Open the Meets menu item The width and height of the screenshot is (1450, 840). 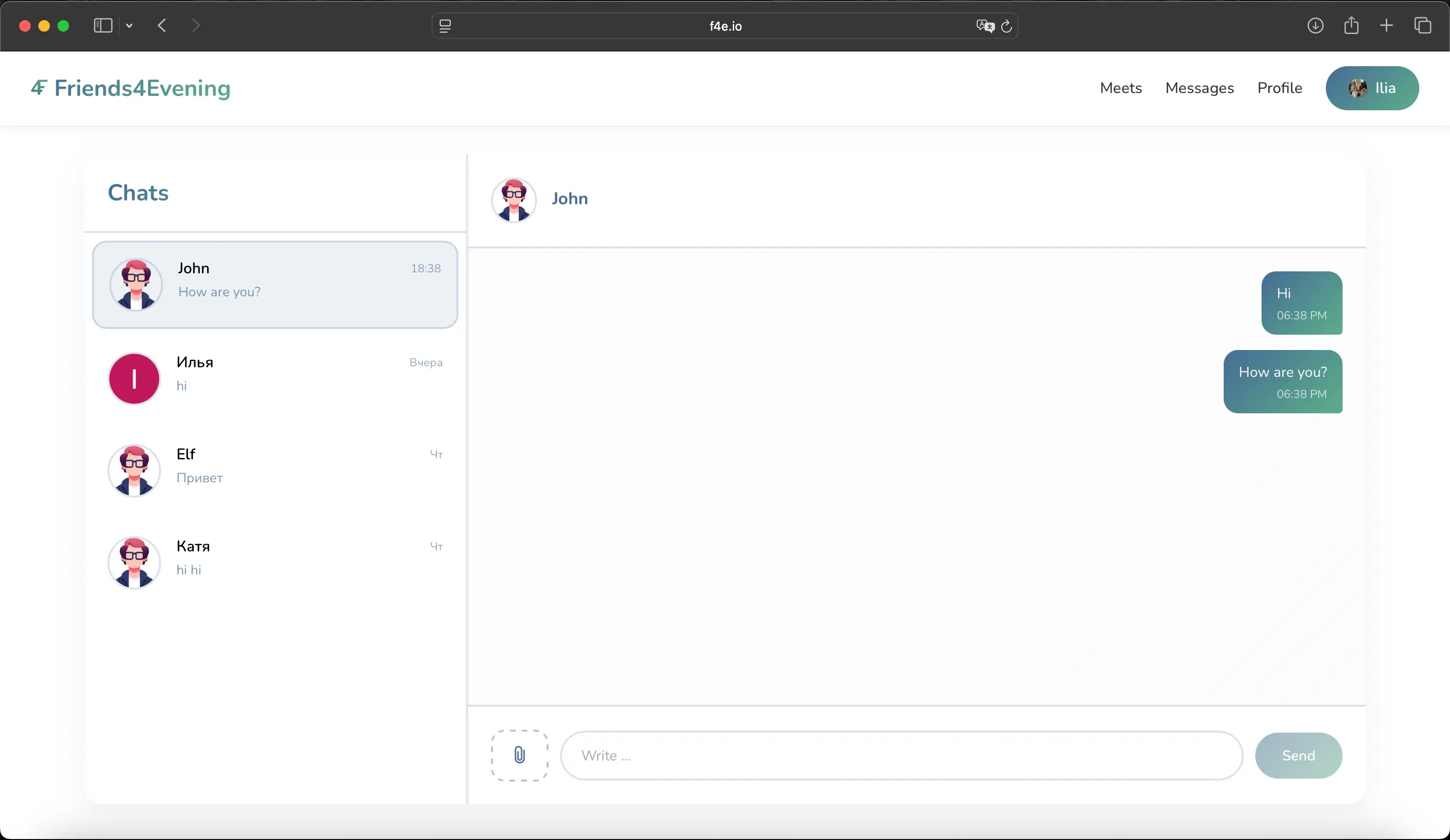tap(1120, 88)
